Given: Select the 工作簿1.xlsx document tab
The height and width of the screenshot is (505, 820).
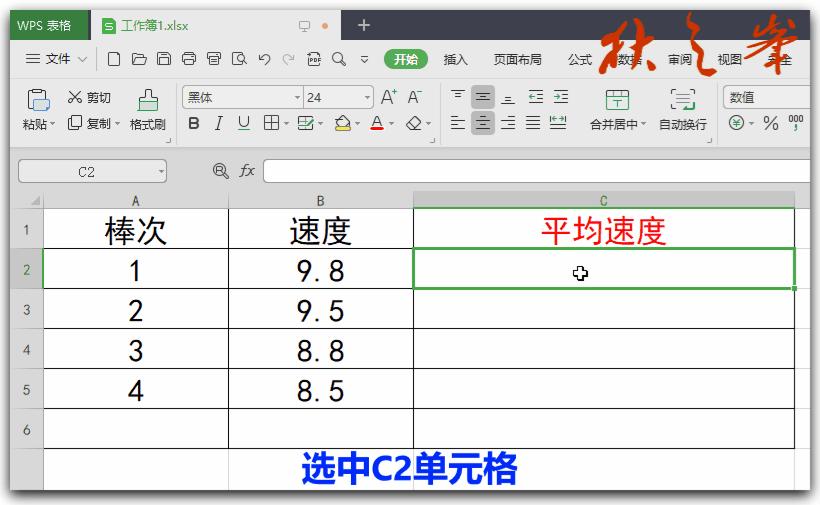Looking at the screenshot, I should 215,26.
